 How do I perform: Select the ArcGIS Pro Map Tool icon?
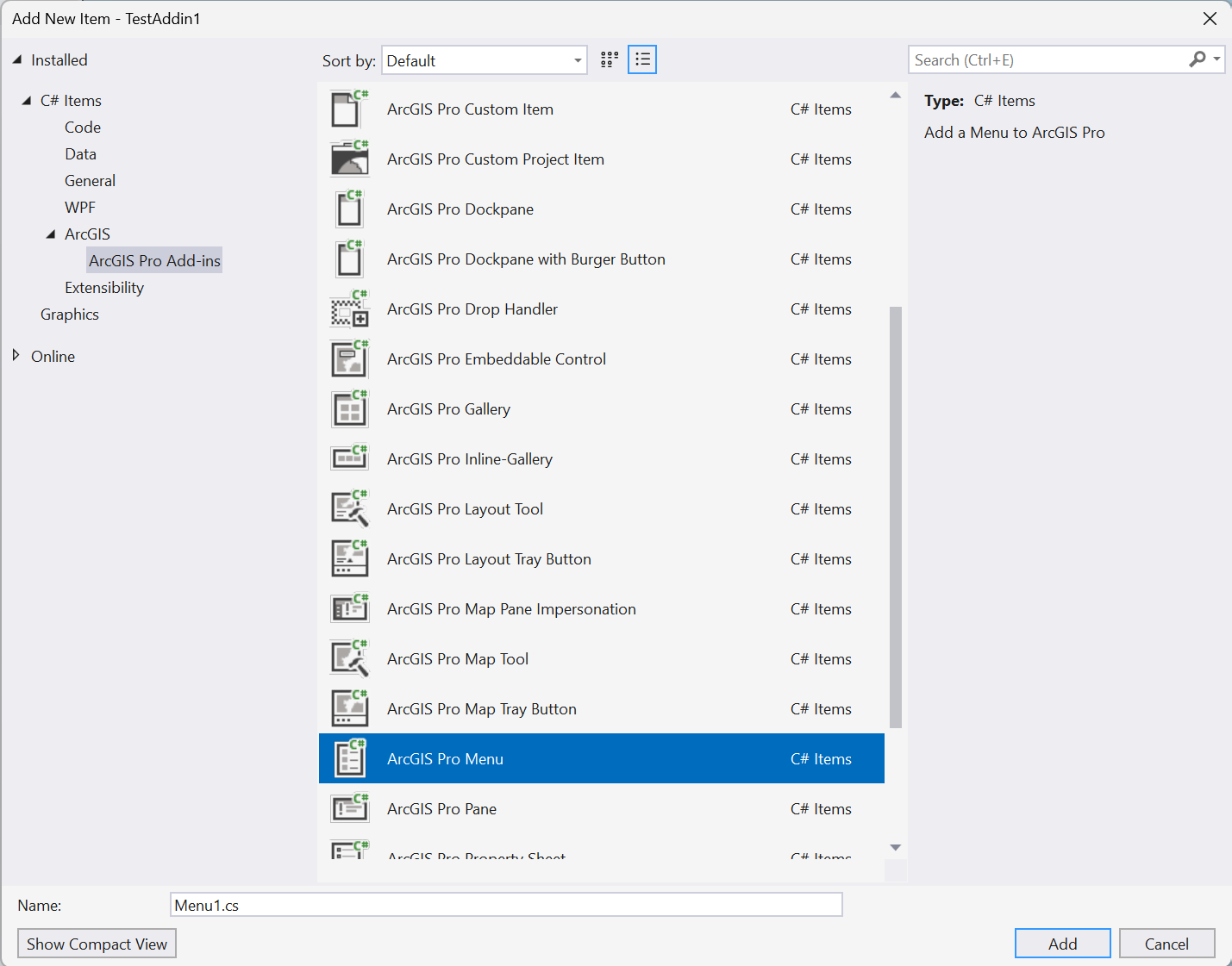coord(349,658)
